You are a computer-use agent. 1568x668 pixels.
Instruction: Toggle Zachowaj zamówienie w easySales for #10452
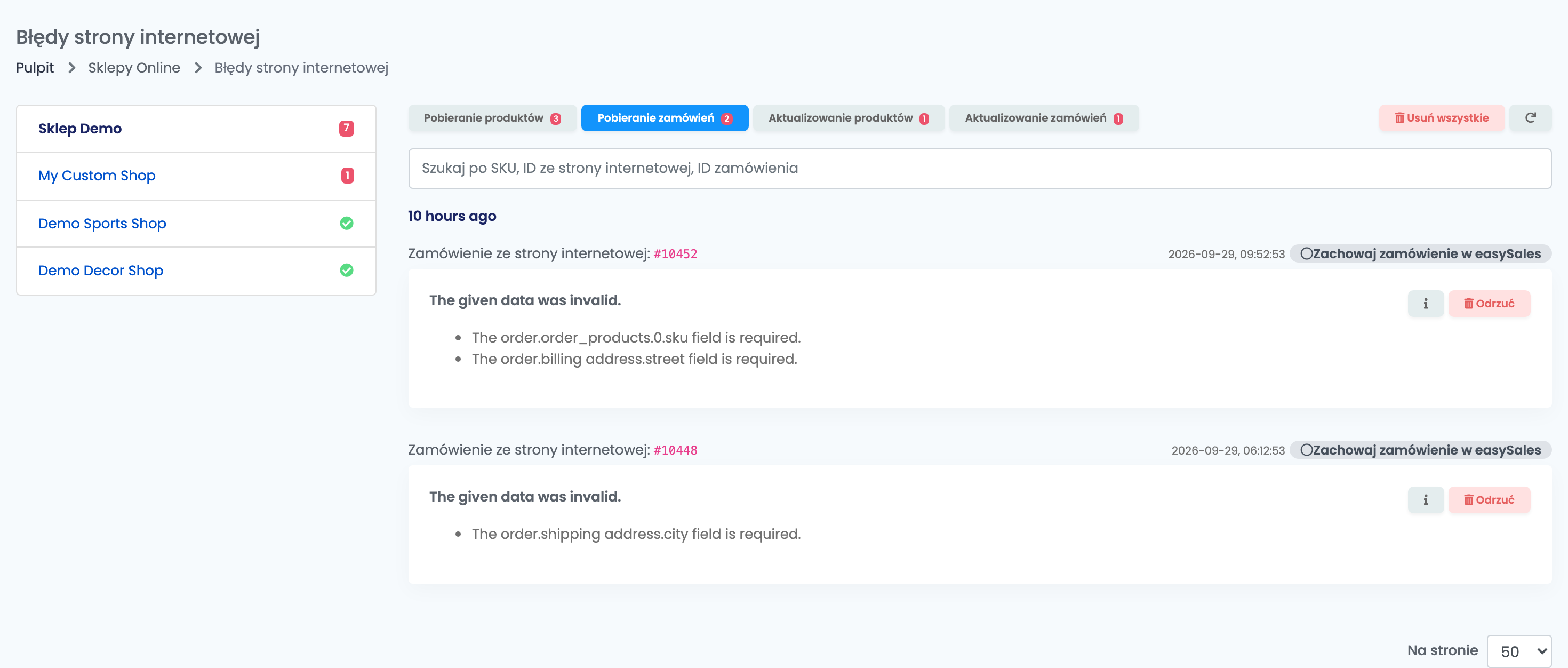(x=1420, y=253)
